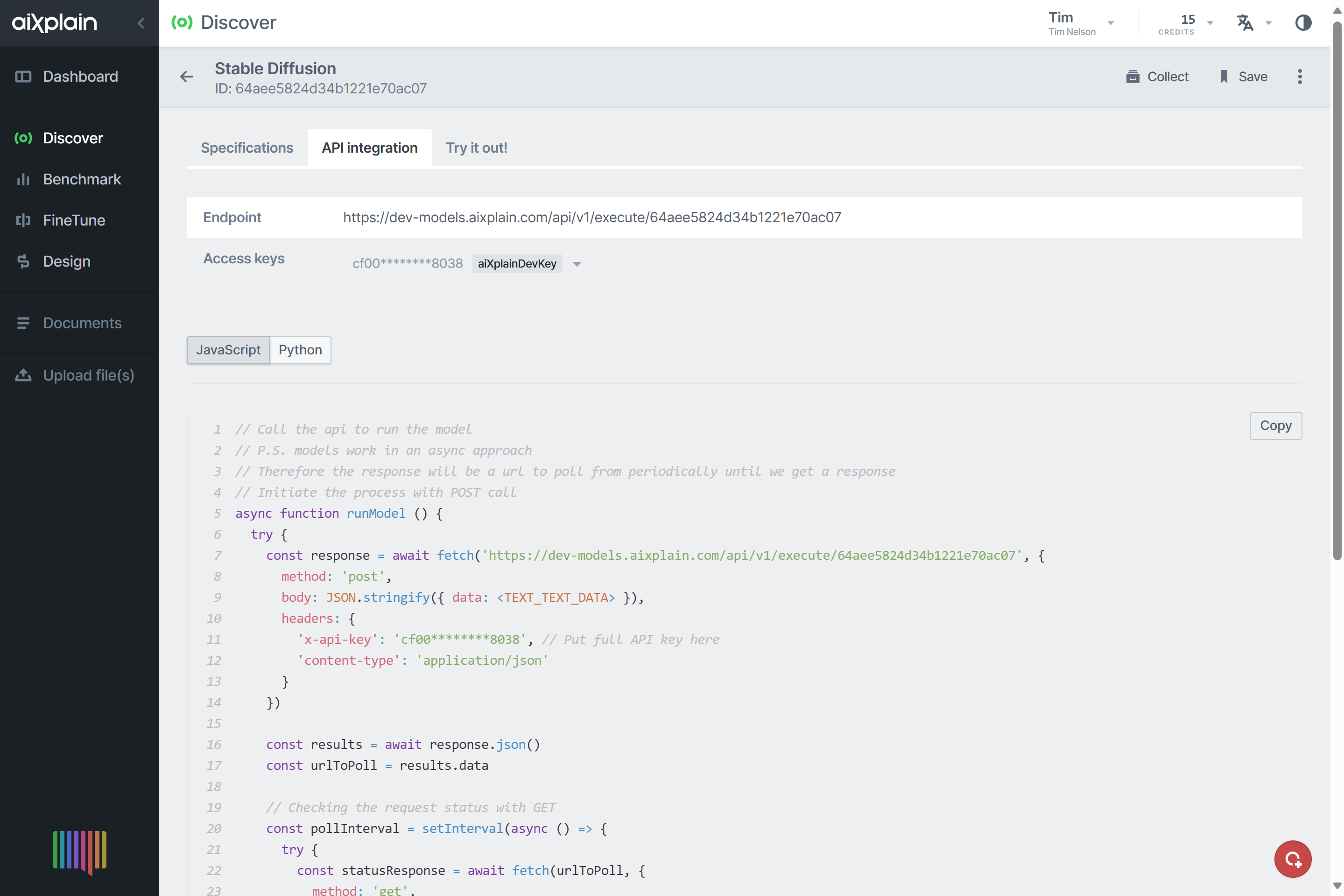The height and width of the screenshot is (896, 1344).
Task: Open the Documents sidebar item
Action: 79,324
